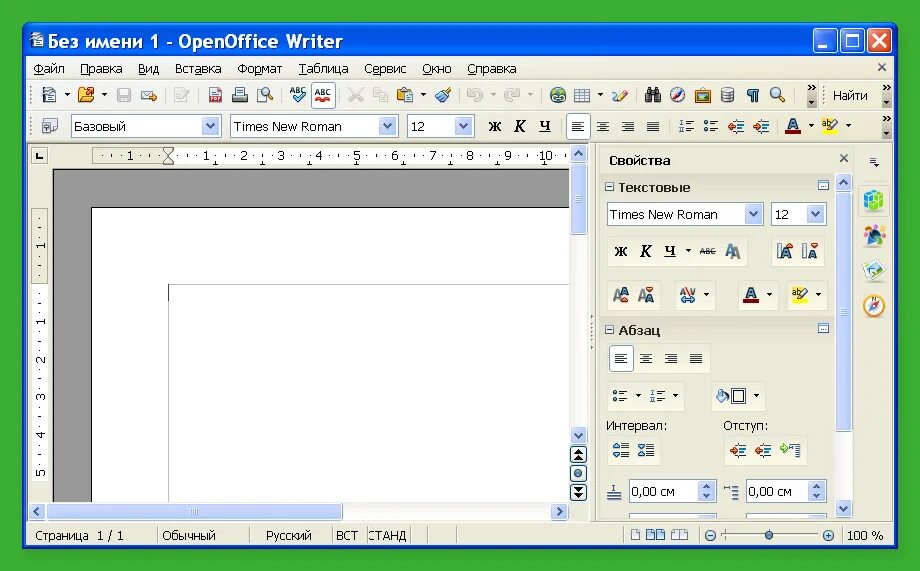Open the sidebar font name dropdown
This screenshot has height=571, width=920.
pos(753,214)
